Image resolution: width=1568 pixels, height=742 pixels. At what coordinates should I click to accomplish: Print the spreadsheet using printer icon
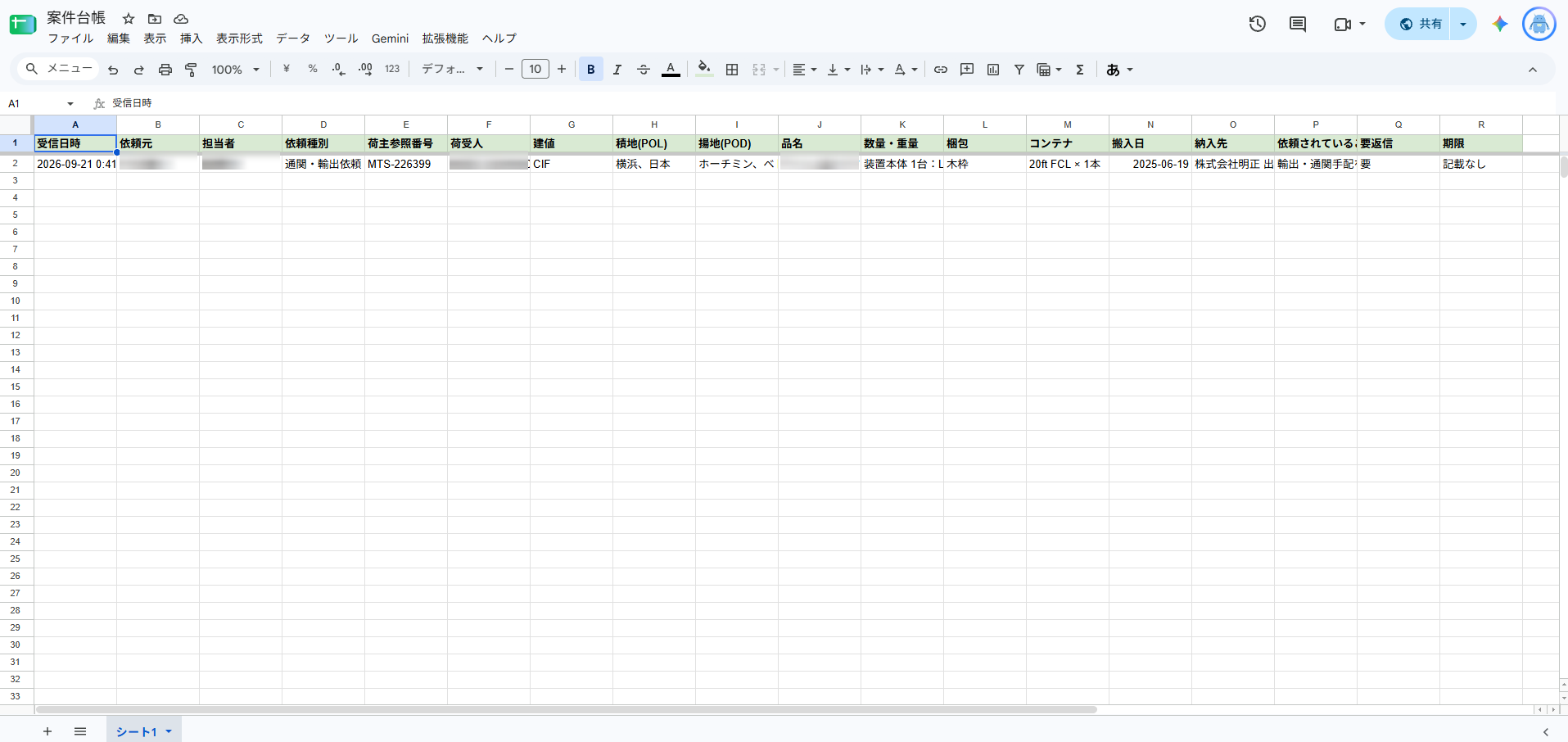165,70
